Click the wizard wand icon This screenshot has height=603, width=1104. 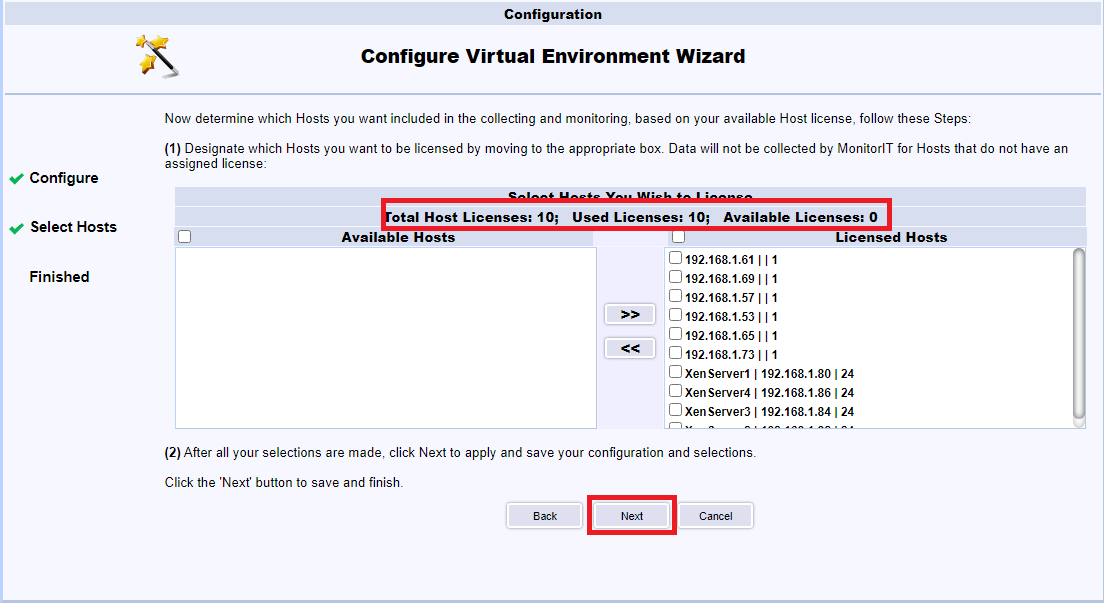pyautogui.click(x=157, y=55)
